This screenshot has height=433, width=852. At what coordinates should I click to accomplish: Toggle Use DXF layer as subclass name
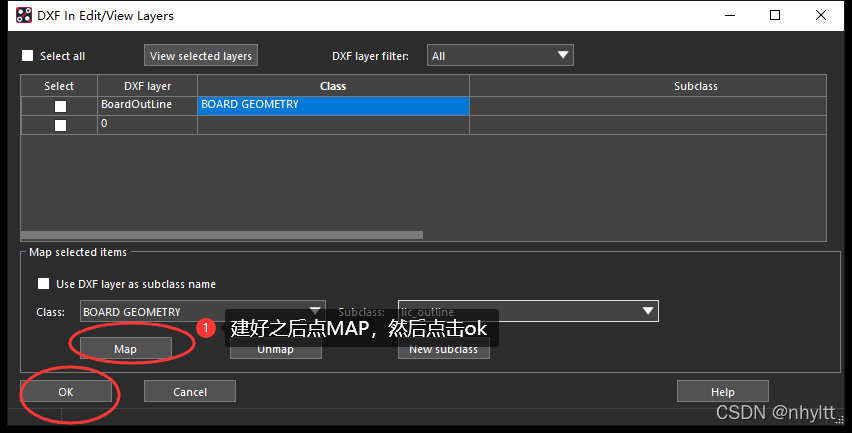click(x=43, y=284)
